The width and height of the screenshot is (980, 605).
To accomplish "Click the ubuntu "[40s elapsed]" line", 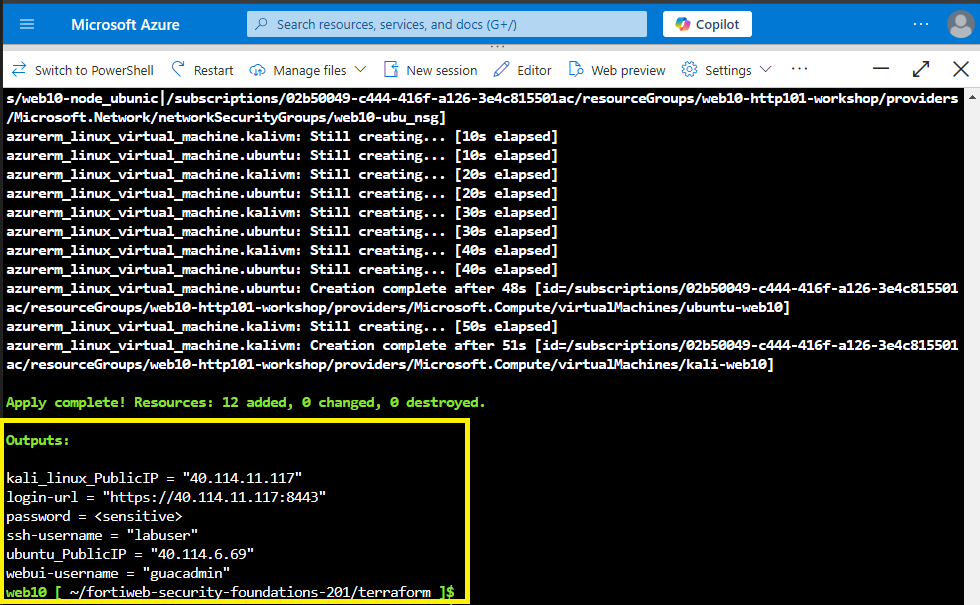I will (282, 269).
